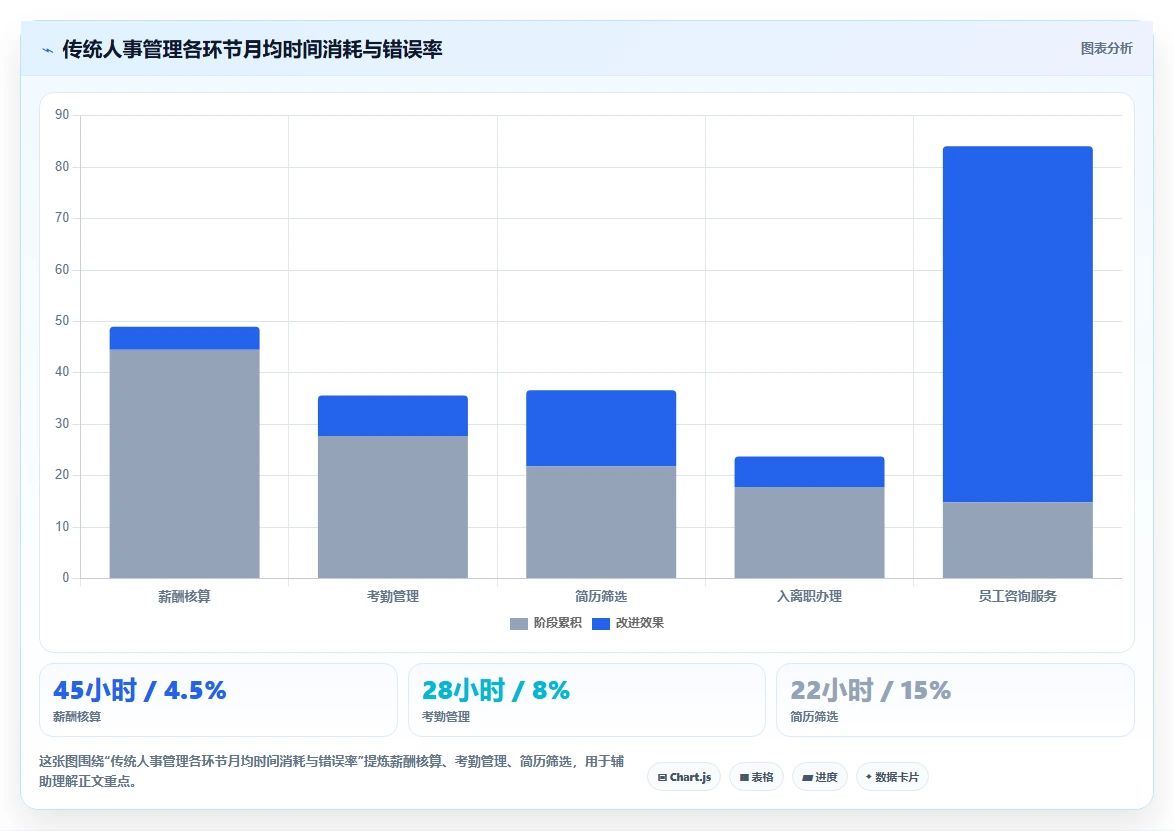Click the 入离职办理 x-axis label
This screenshot has height=831, width=1174.
tap(809, 596)
